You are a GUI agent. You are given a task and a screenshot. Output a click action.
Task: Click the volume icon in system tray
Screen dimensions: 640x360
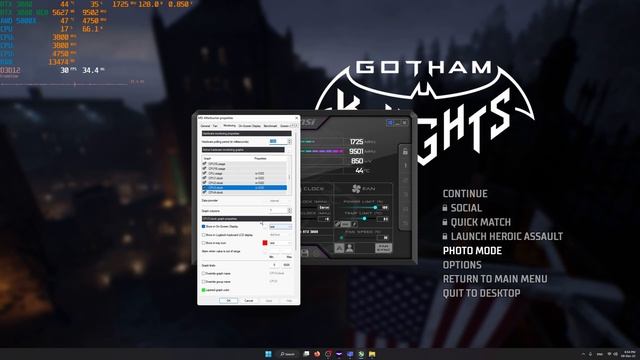pos(616,354)
